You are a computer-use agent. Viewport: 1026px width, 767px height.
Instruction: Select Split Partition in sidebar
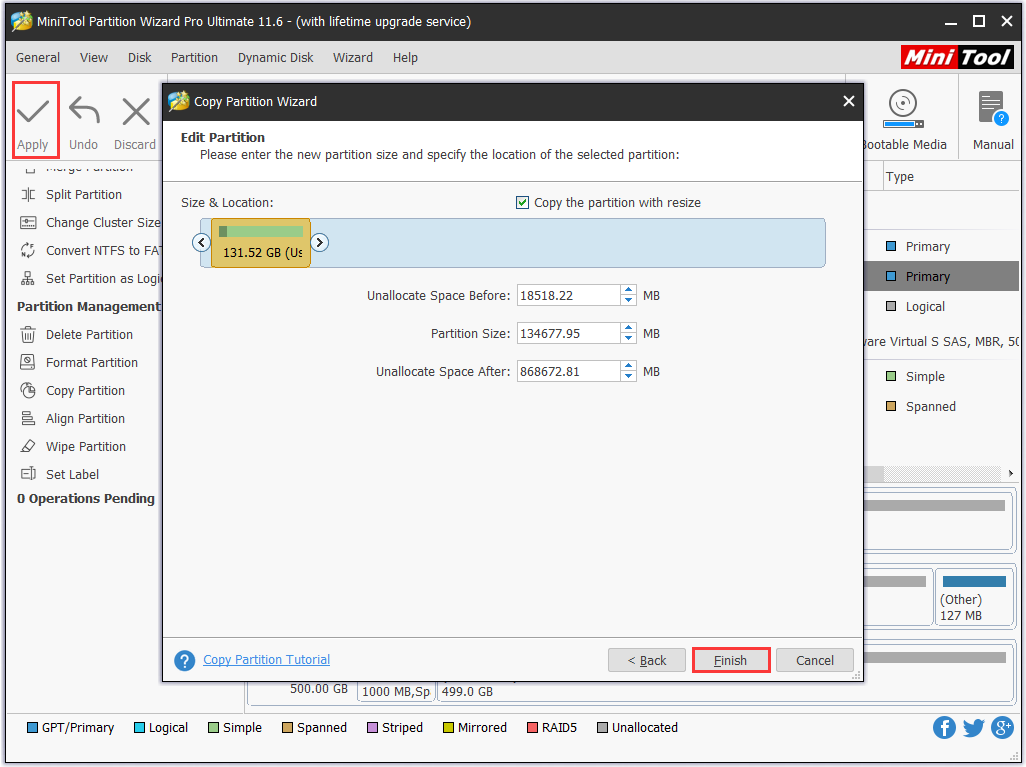[83, 194]
